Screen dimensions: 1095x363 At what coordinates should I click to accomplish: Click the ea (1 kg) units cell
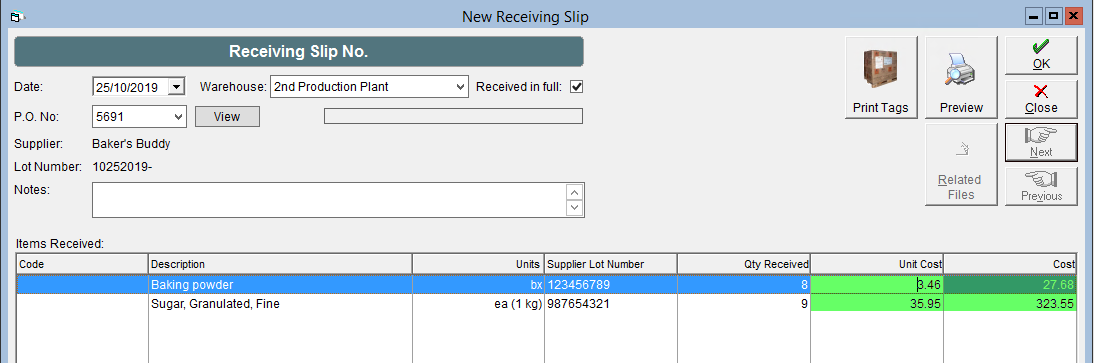[478, 304]
